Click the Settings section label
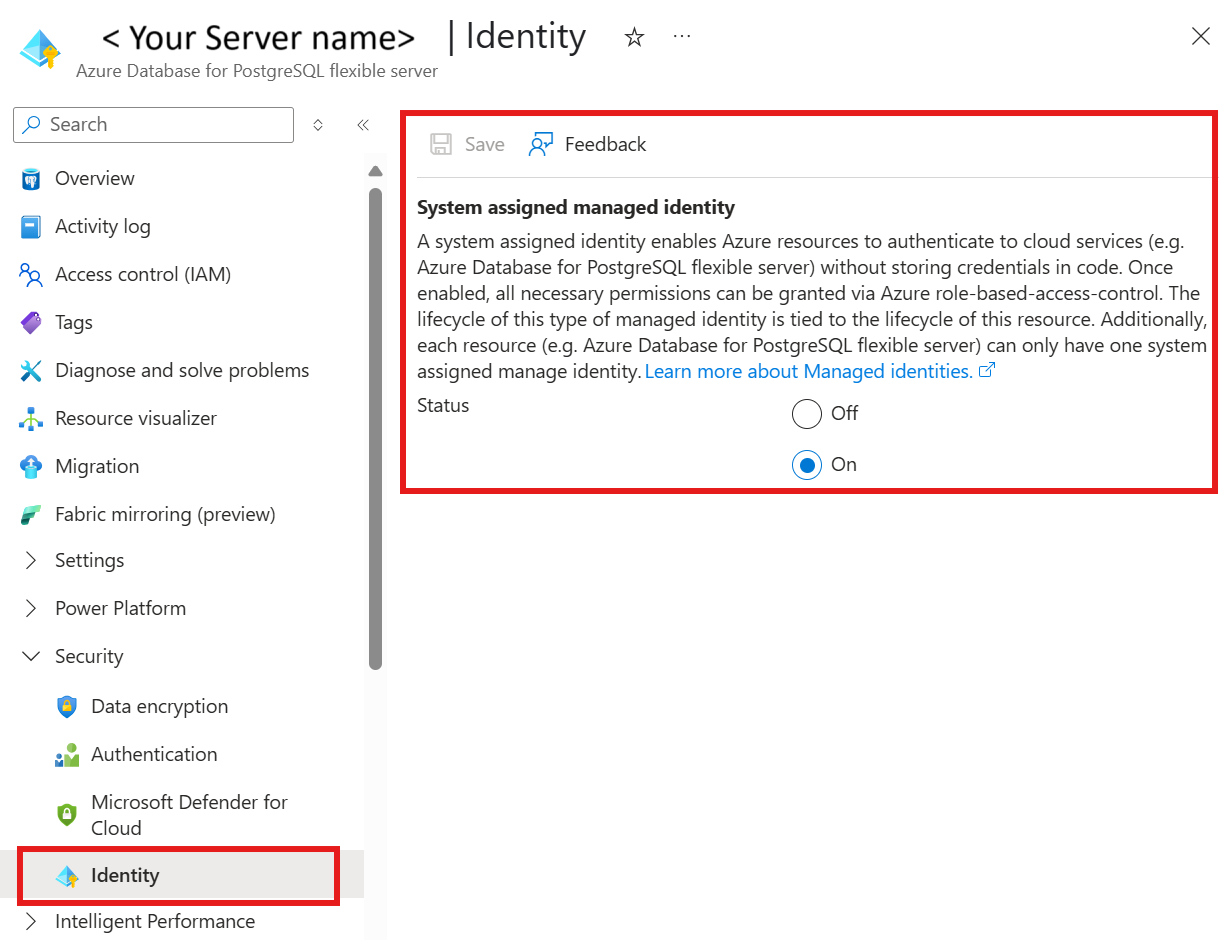1219x940 pixels. coord(90,560)
